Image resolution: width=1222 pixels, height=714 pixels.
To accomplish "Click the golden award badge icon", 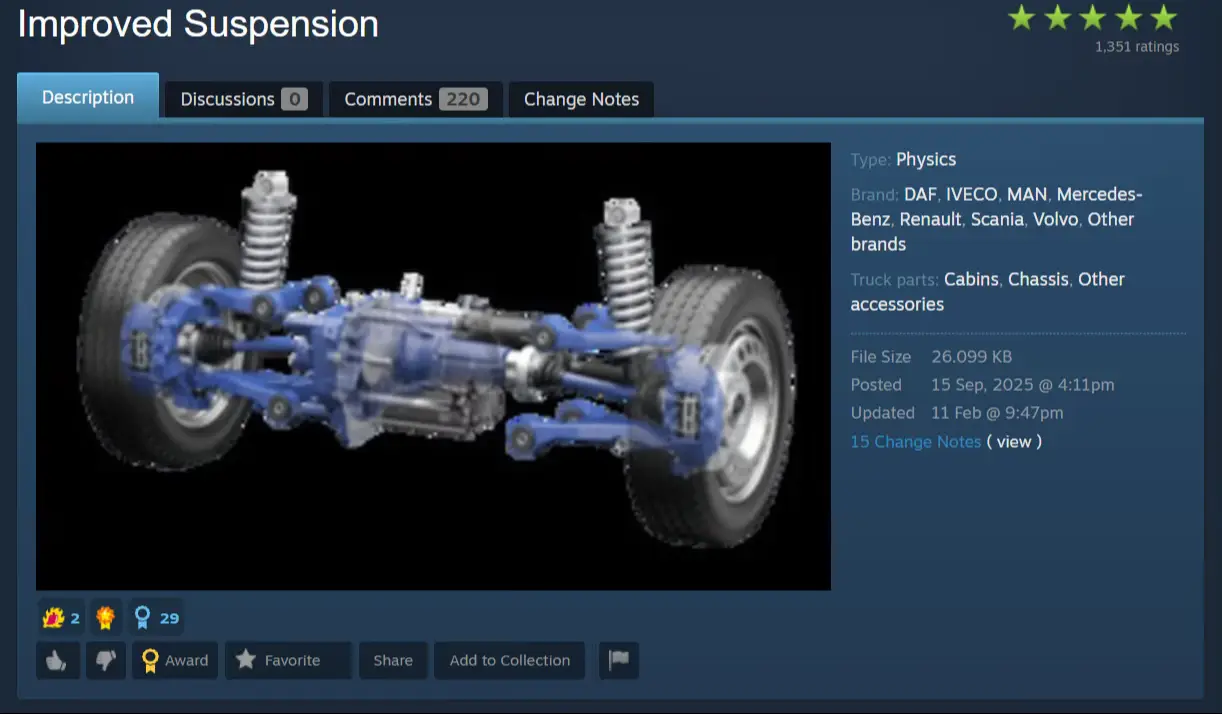I will [106, 618].
